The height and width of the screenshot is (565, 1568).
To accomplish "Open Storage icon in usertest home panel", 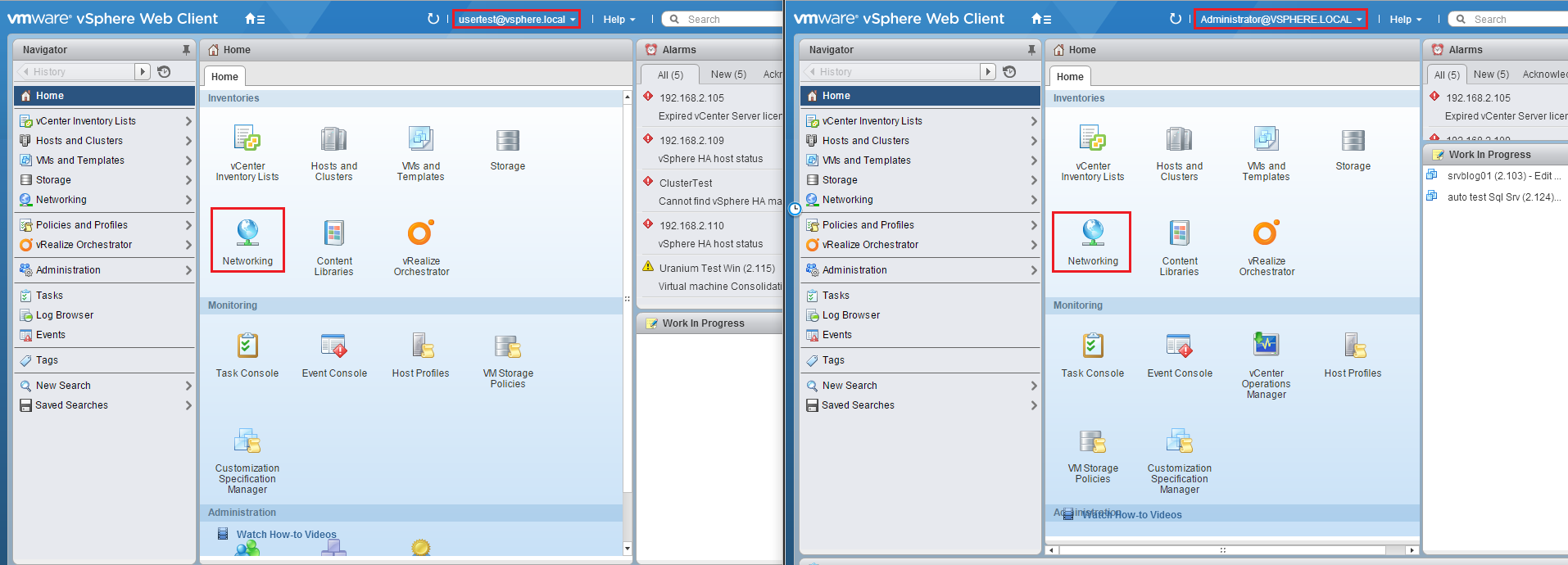I will coord(508,148).
